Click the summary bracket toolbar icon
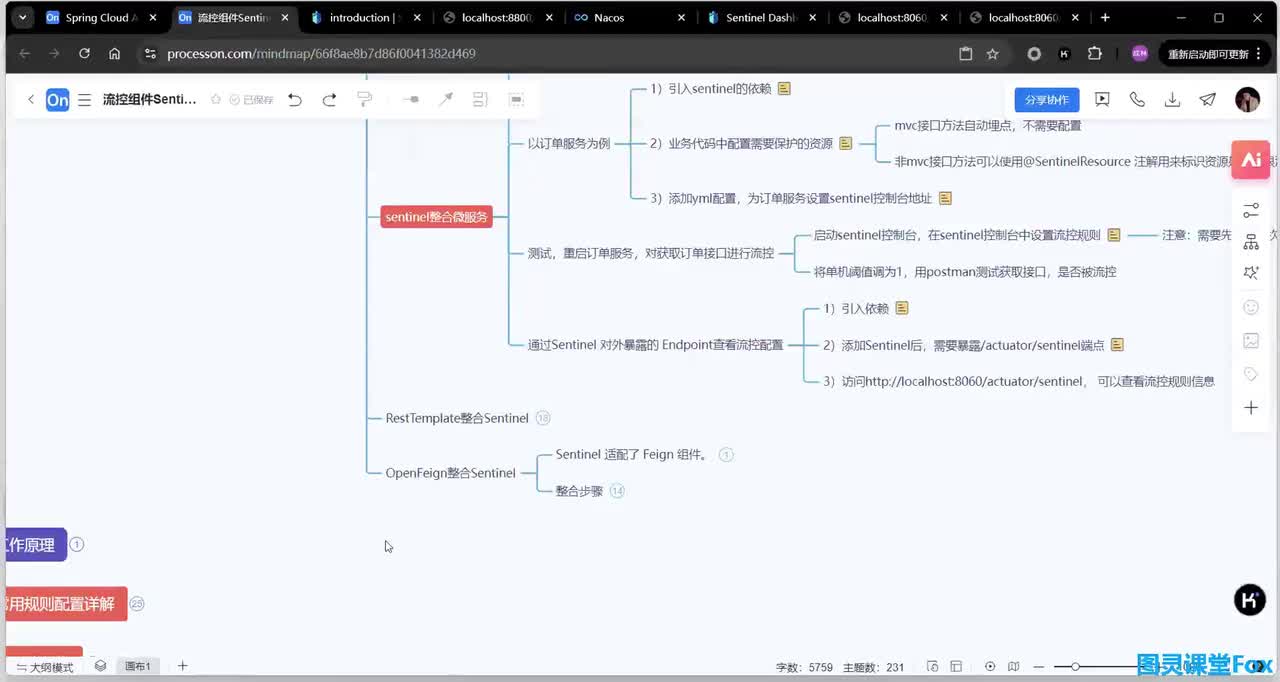 [480, 99]
